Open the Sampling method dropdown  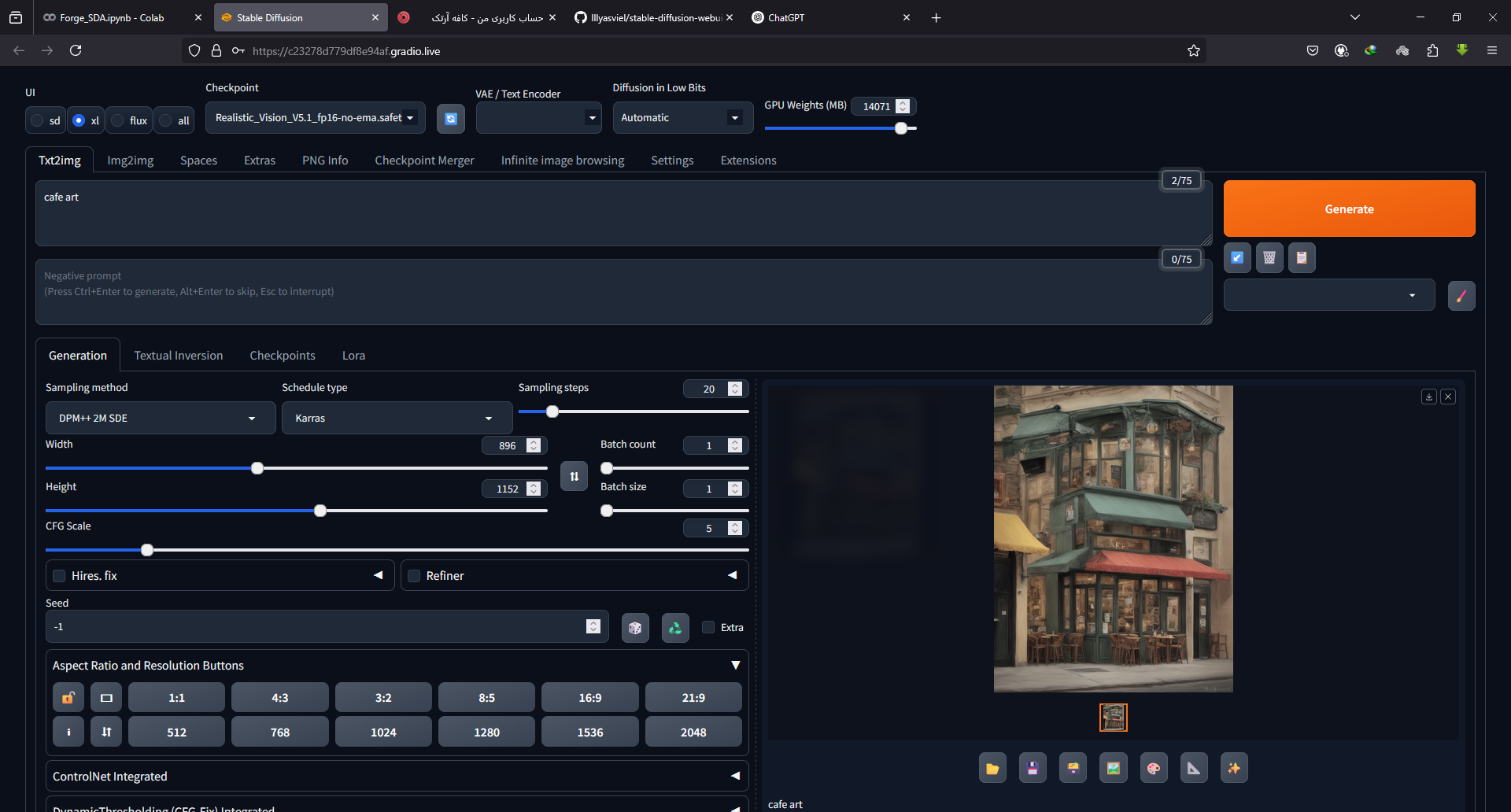pos(161,418)
